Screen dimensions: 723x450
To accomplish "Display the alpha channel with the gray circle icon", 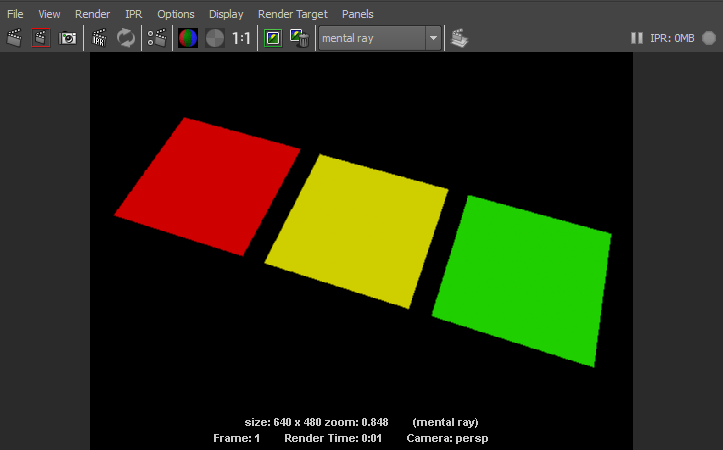I will (x=215, y=38).
